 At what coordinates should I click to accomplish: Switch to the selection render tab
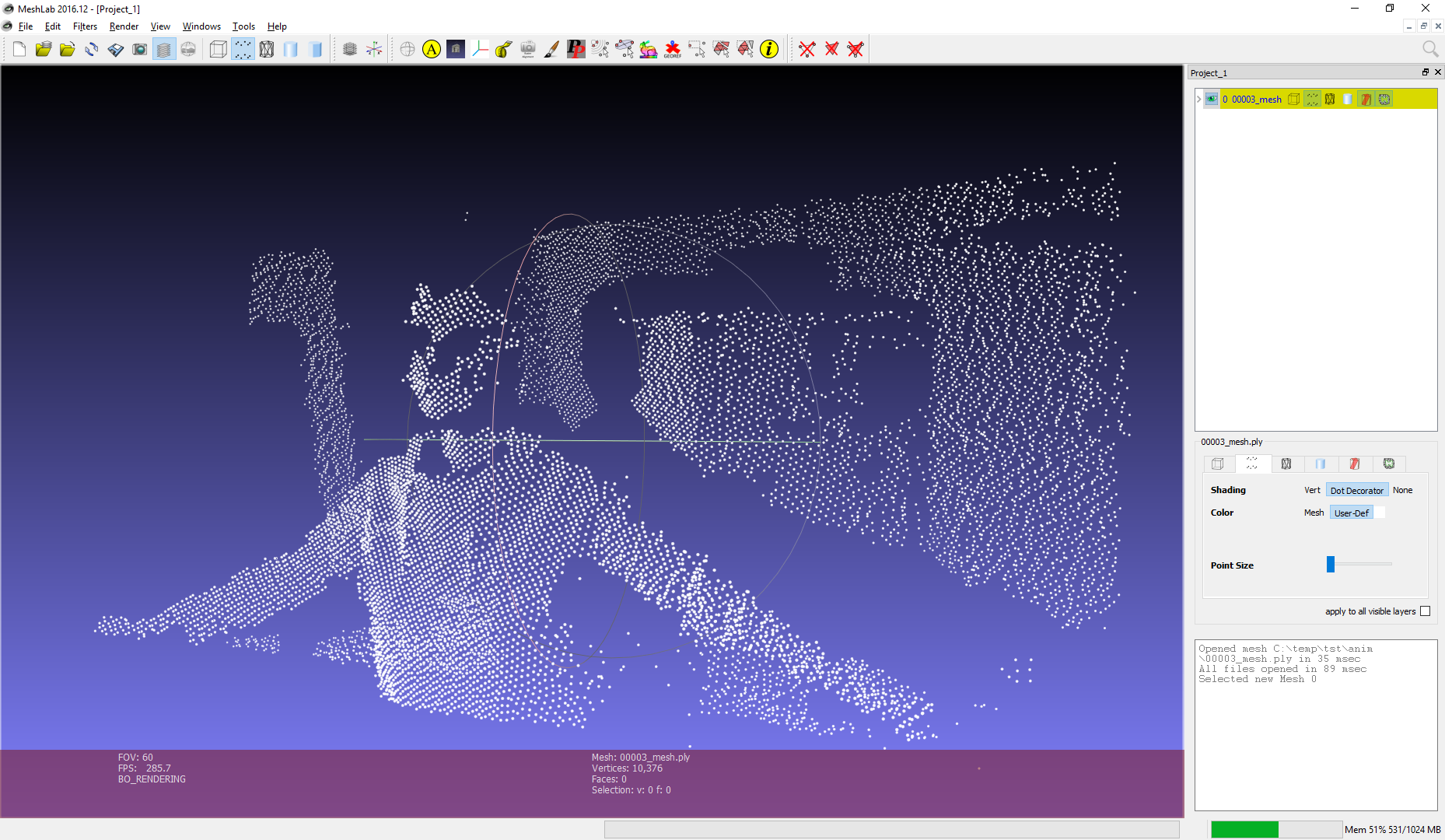1355,464
